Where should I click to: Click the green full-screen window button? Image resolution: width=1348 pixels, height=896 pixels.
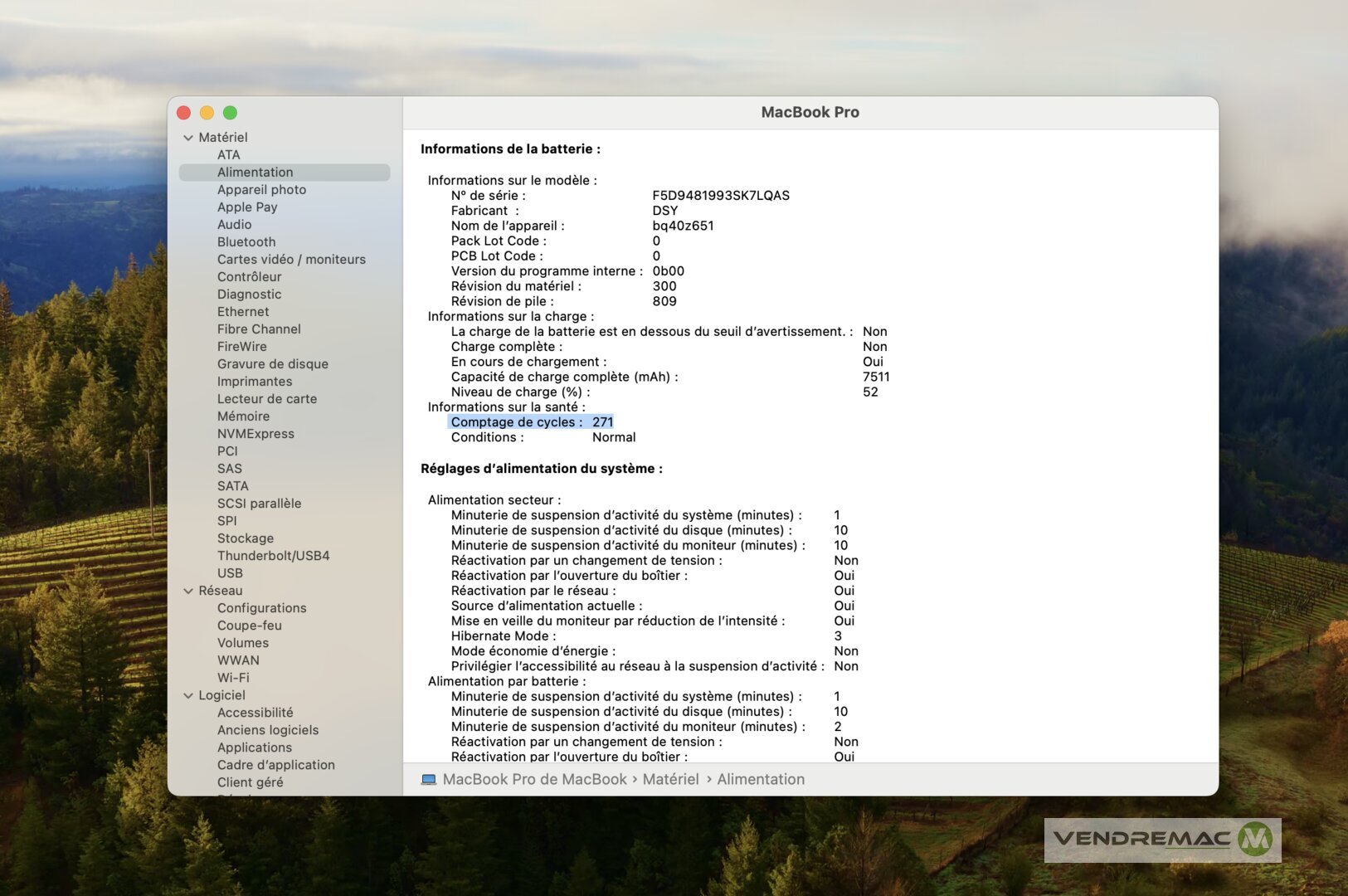[x=230, y=113]
